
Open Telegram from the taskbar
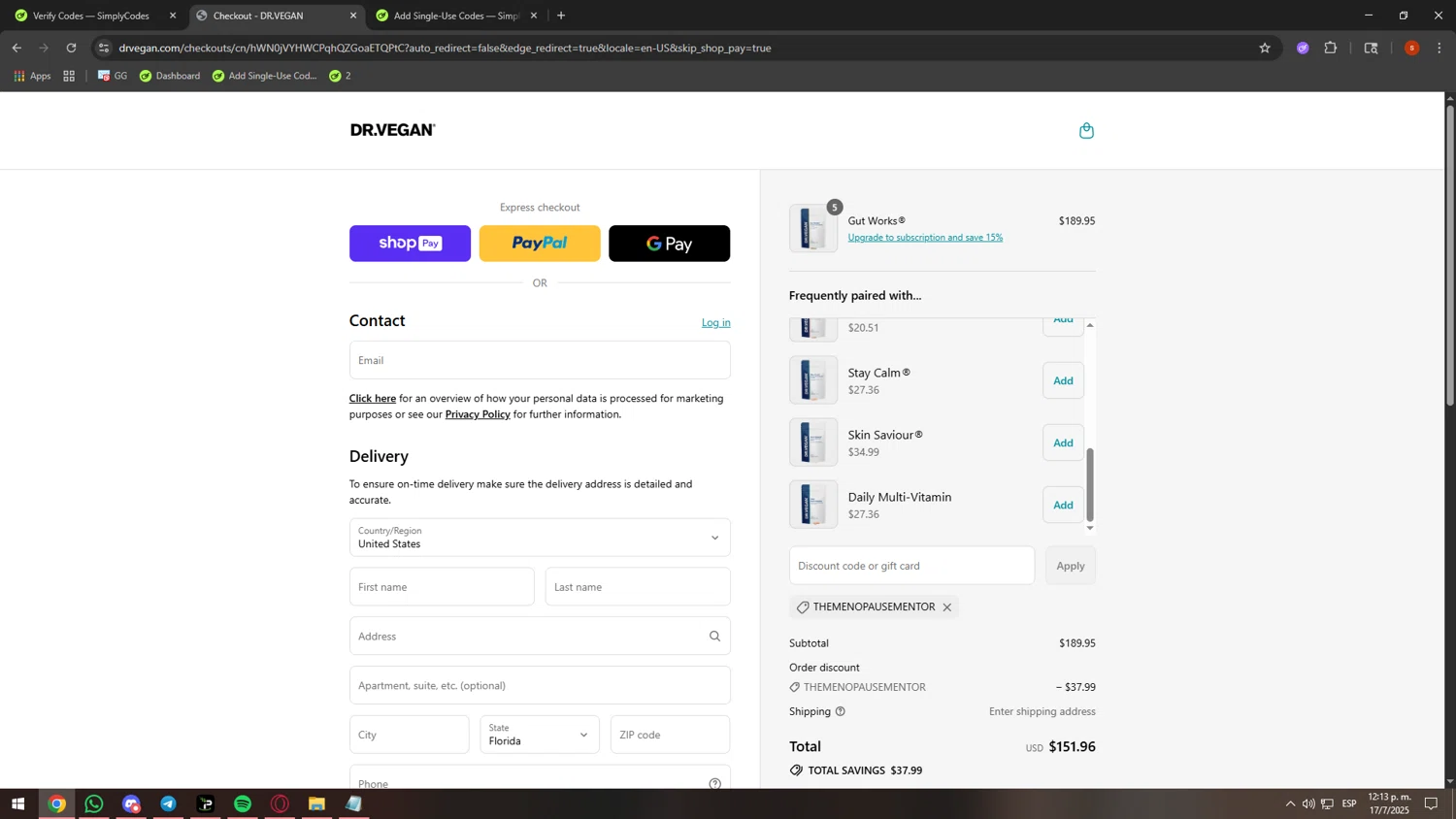coord(169,803)
